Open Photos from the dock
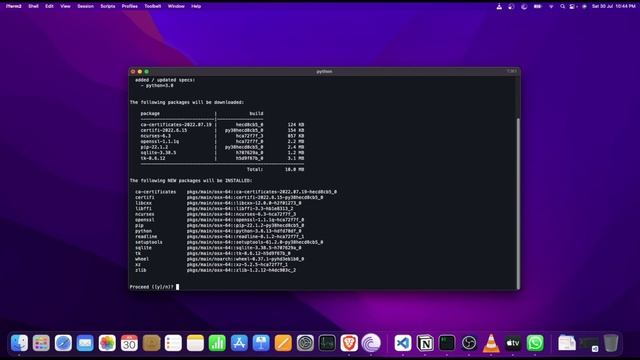The image size is (640, 360). tap(107, 343)
